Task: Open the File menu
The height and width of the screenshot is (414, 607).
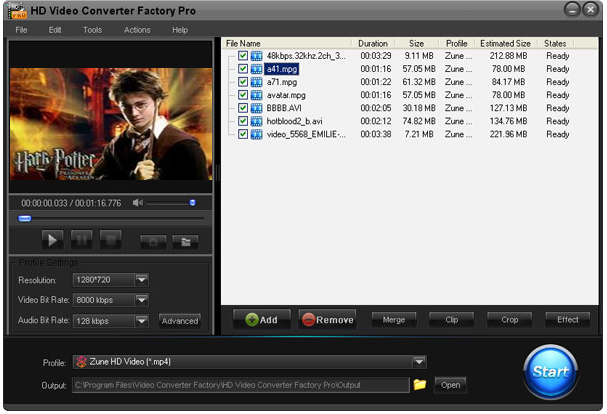Action: tap(21, 30)
